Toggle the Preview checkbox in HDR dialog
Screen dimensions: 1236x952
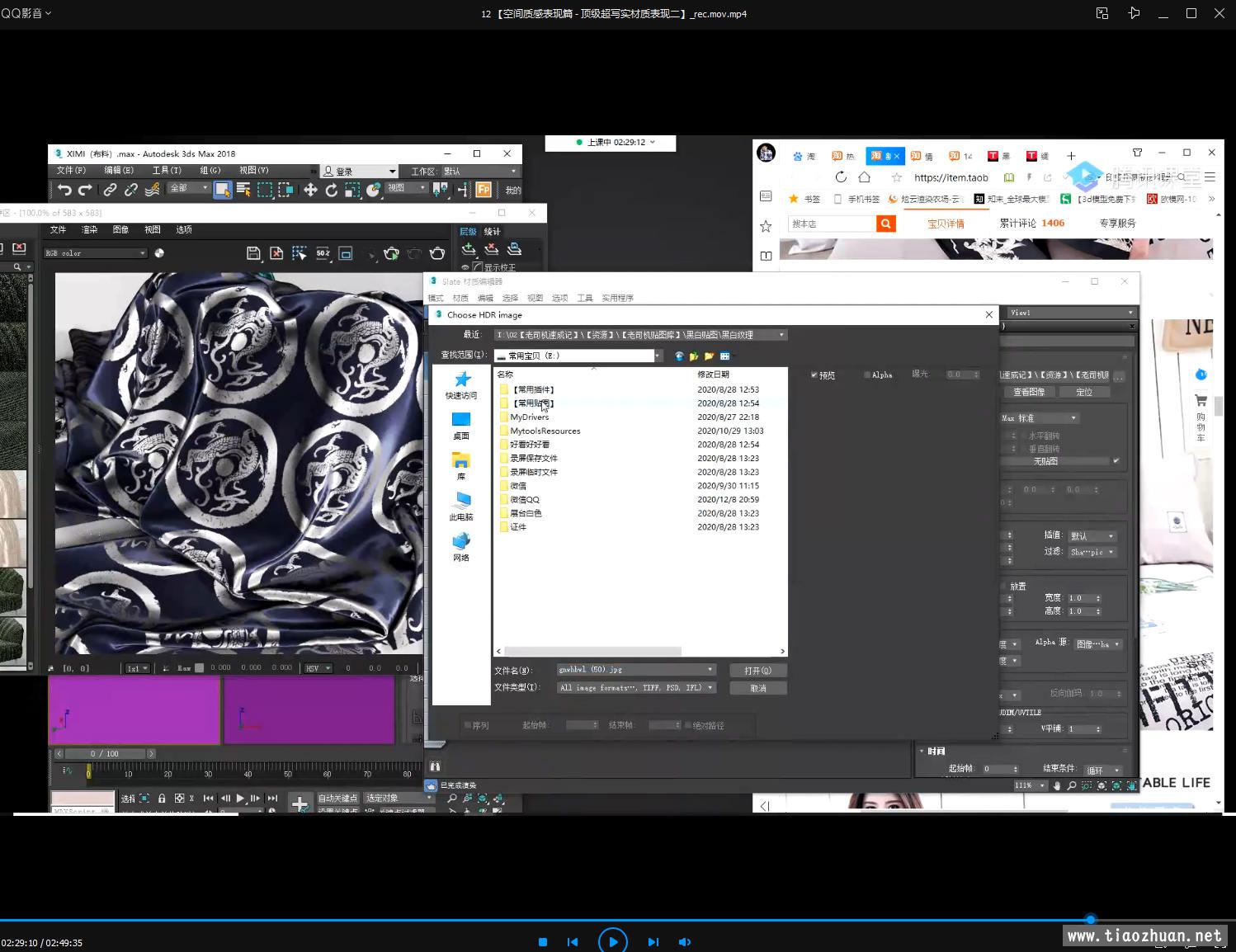pyautogui.click(x=814, y=375)
